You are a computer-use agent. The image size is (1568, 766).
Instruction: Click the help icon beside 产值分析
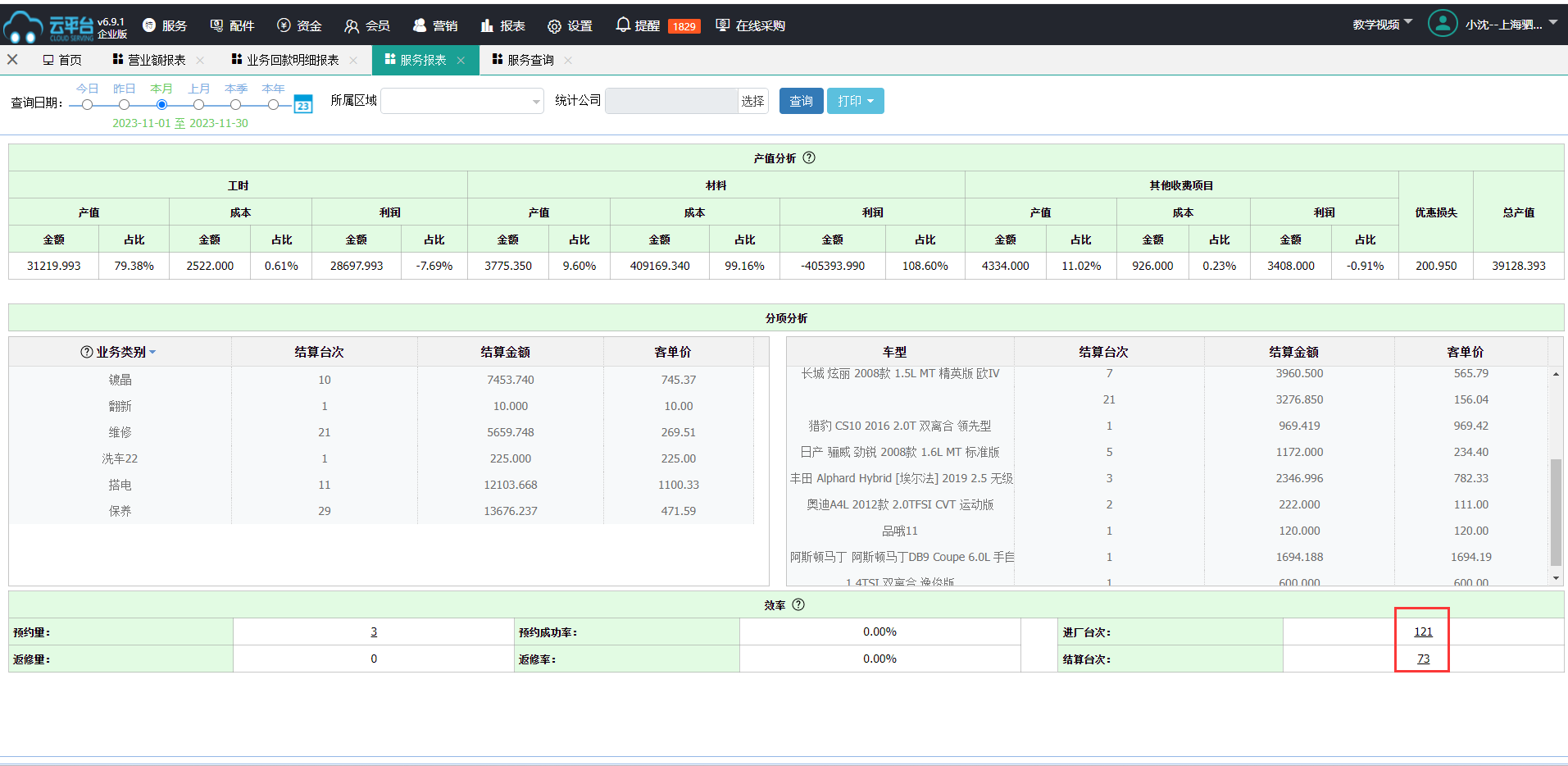[x=809, y=158]
